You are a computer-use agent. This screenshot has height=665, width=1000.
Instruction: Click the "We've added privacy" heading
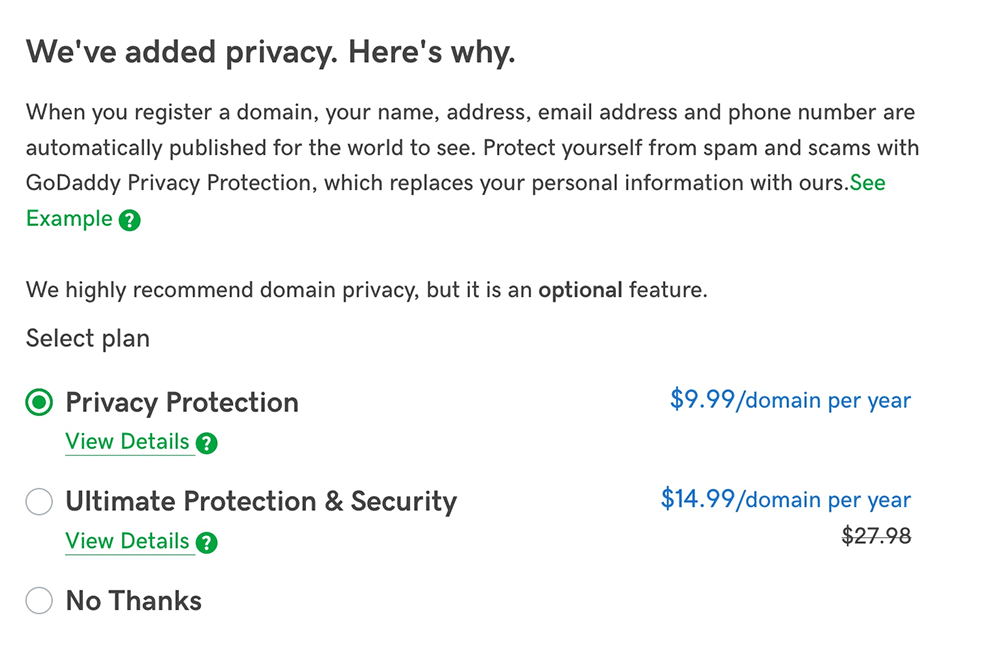[270, 52]
